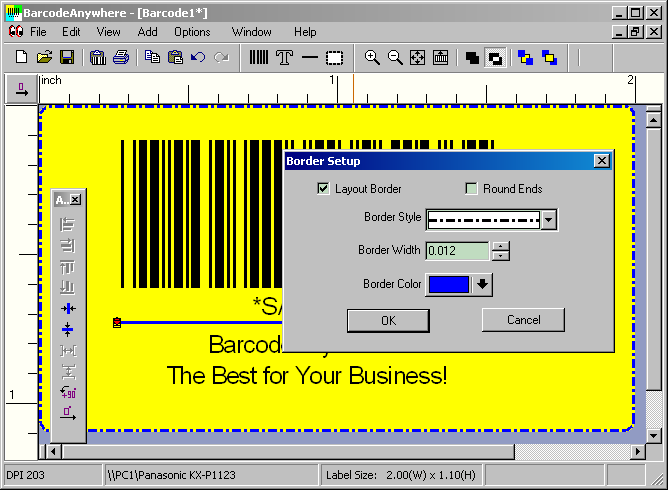This screenshot has width=668, height=490.
Task: Click the vertical scrollbar down arrow
Action: click(x=654, y=435)
